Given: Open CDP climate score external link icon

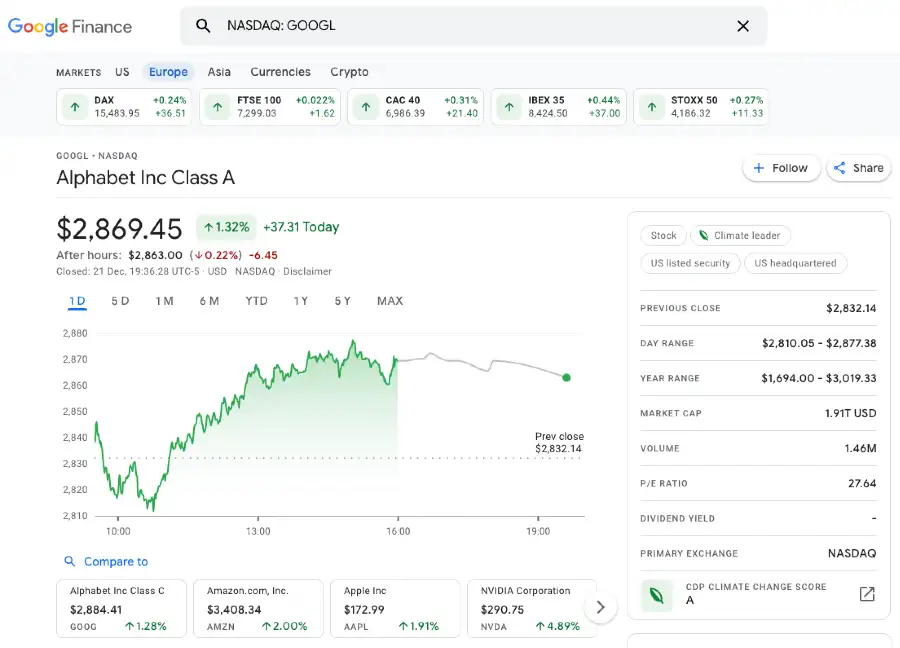Looking at the screenshot, I should [867, 594].
